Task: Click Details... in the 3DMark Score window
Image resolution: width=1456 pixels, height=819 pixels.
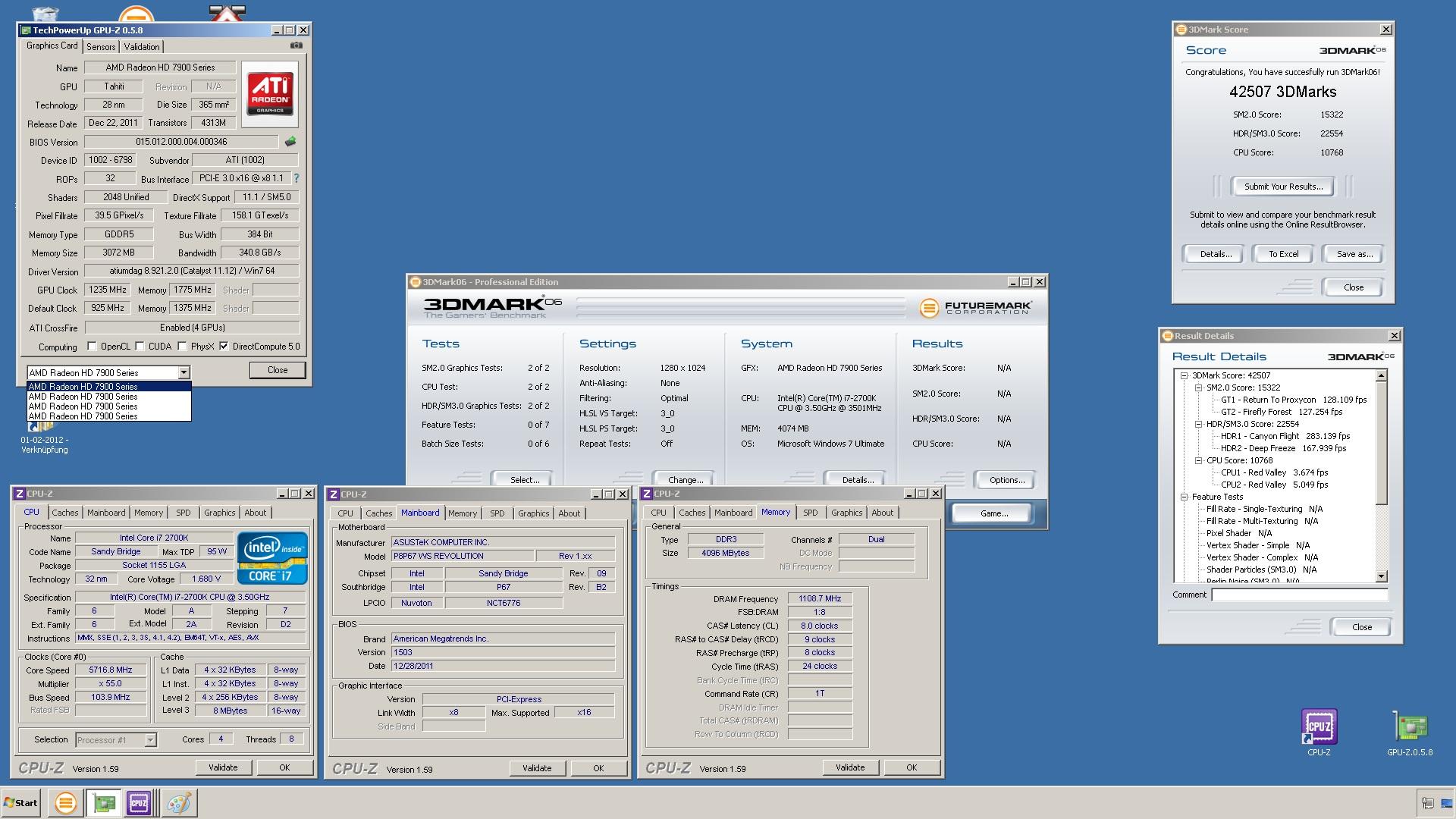Action: 1215,254
